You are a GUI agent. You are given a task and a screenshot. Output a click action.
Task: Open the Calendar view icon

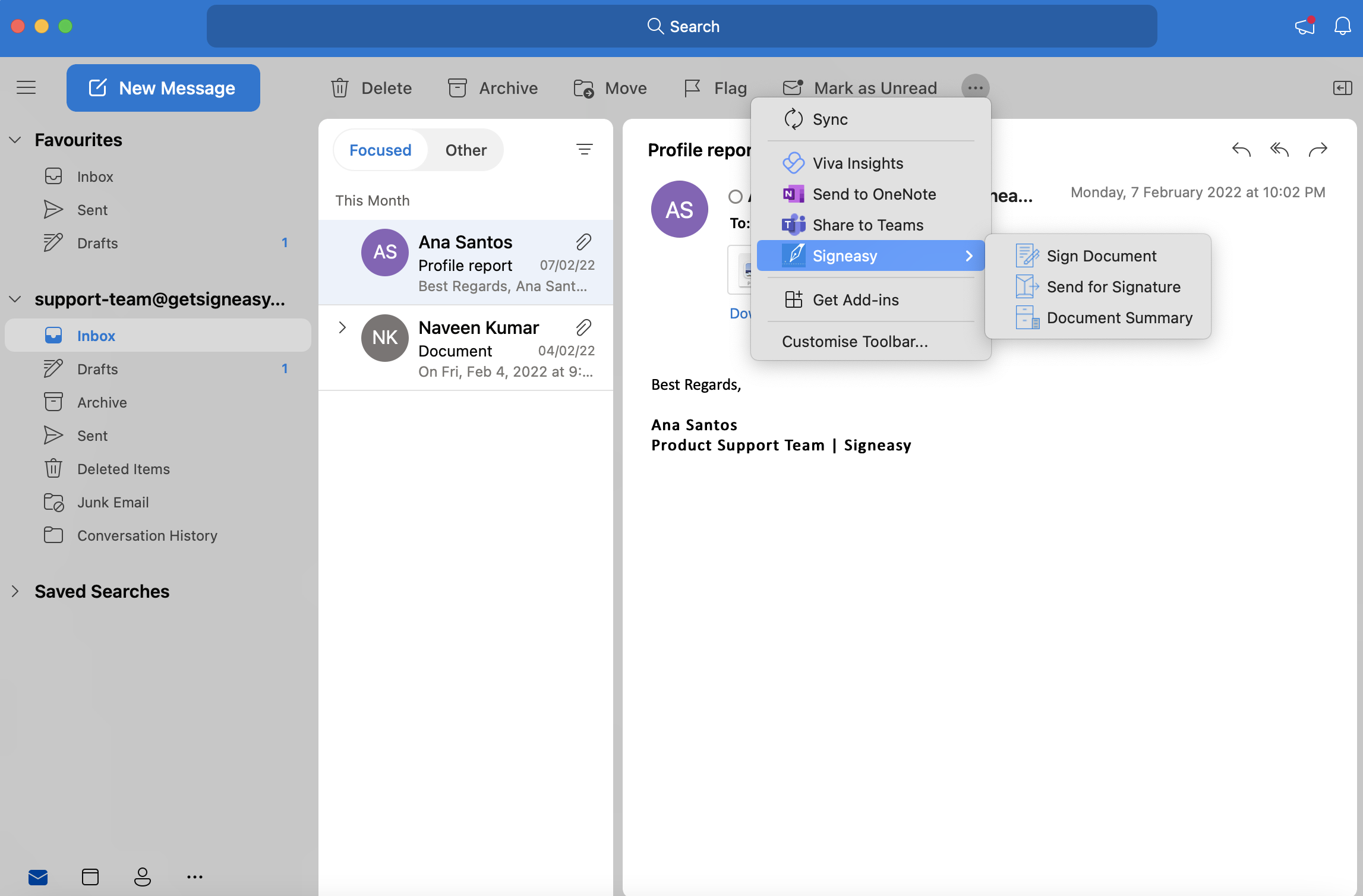point(90,877)
